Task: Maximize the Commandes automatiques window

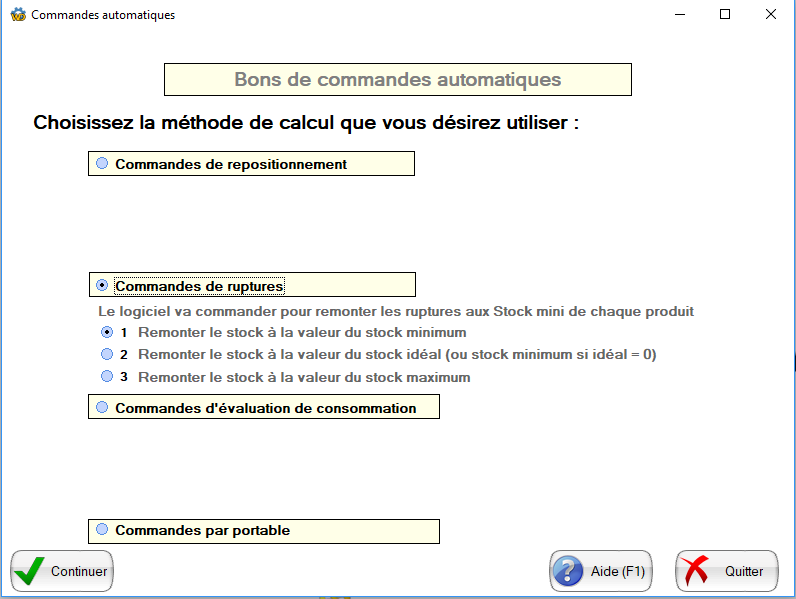Action: (725, 15)
